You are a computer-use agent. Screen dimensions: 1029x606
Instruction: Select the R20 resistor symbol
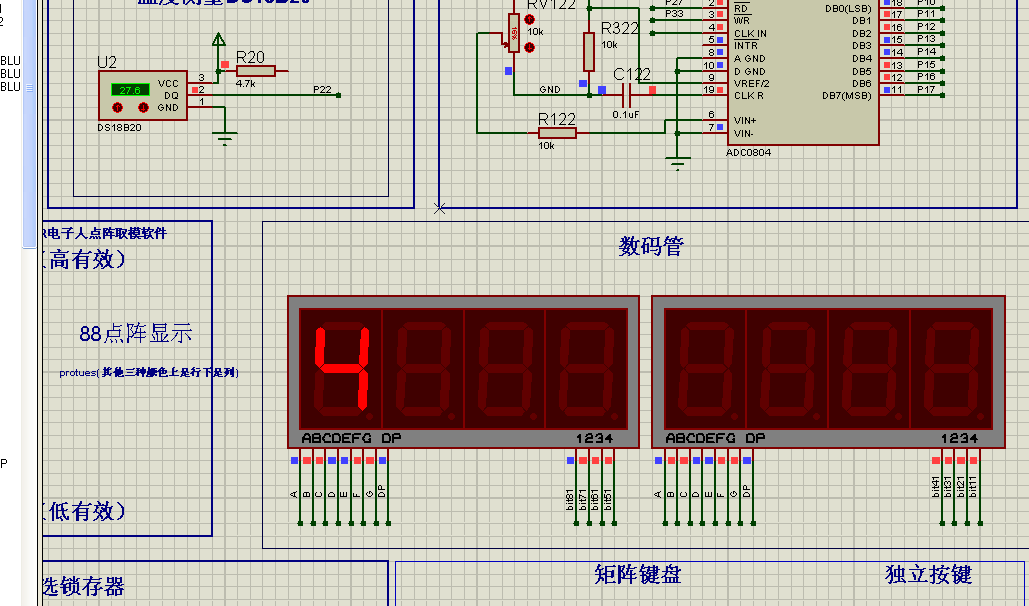(255, 71)
